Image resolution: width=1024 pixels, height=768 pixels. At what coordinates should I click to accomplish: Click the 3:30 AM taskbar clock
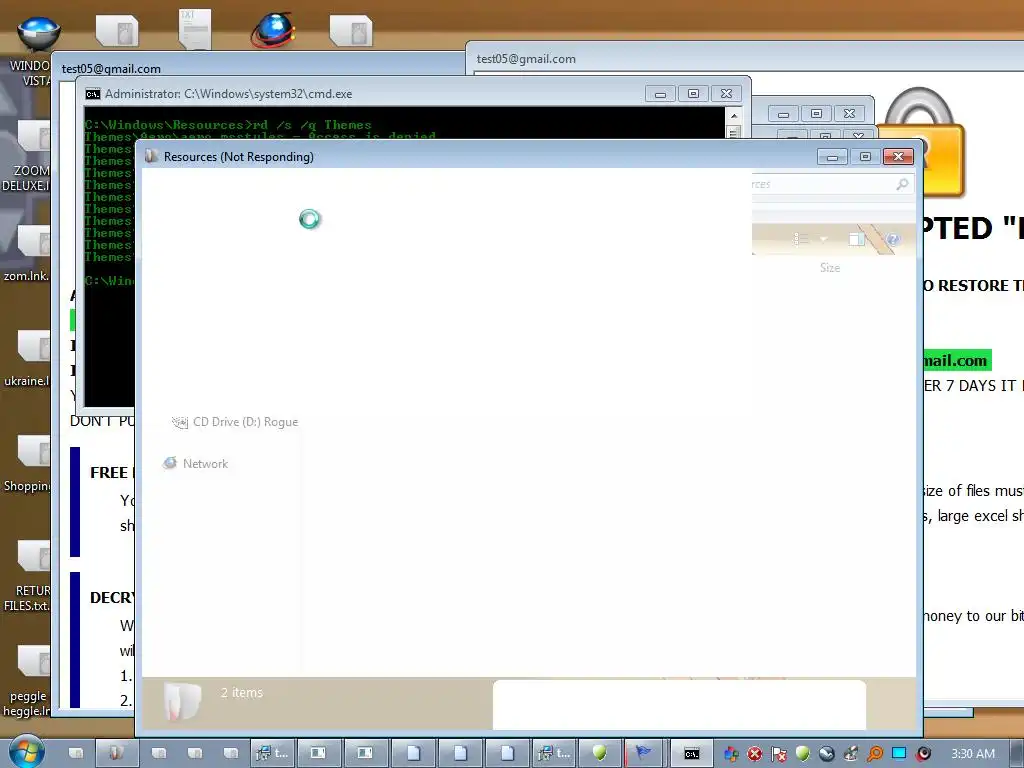(972, 754)
